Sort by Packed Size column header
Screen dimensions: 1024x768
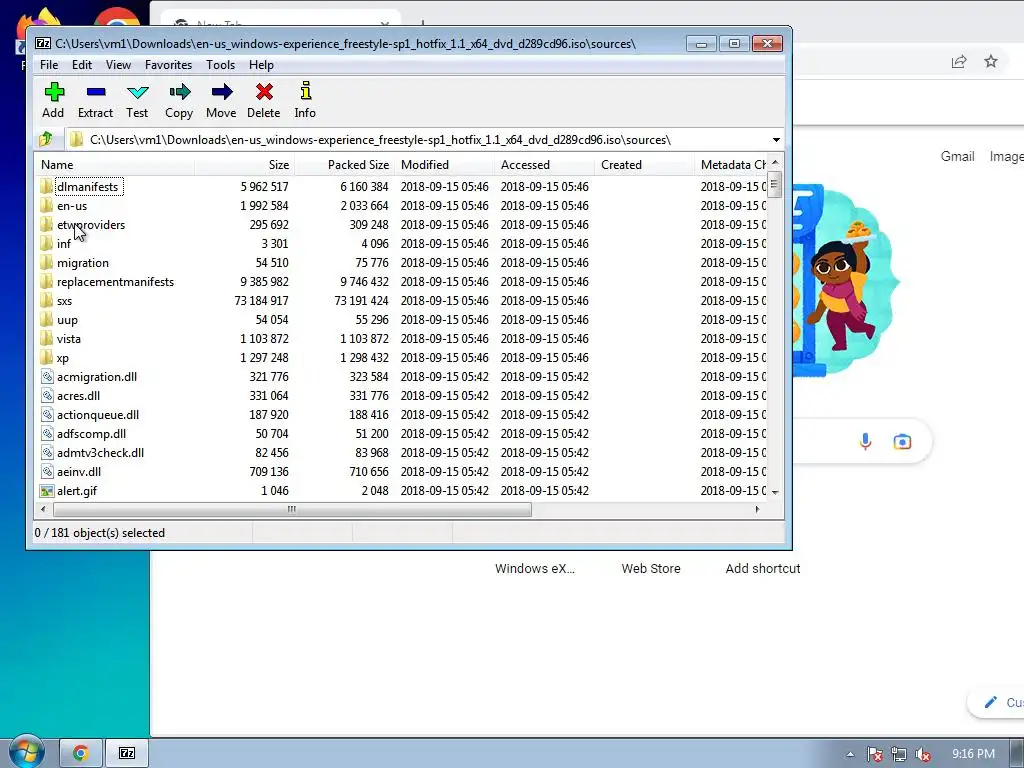[x=345, y=165]
